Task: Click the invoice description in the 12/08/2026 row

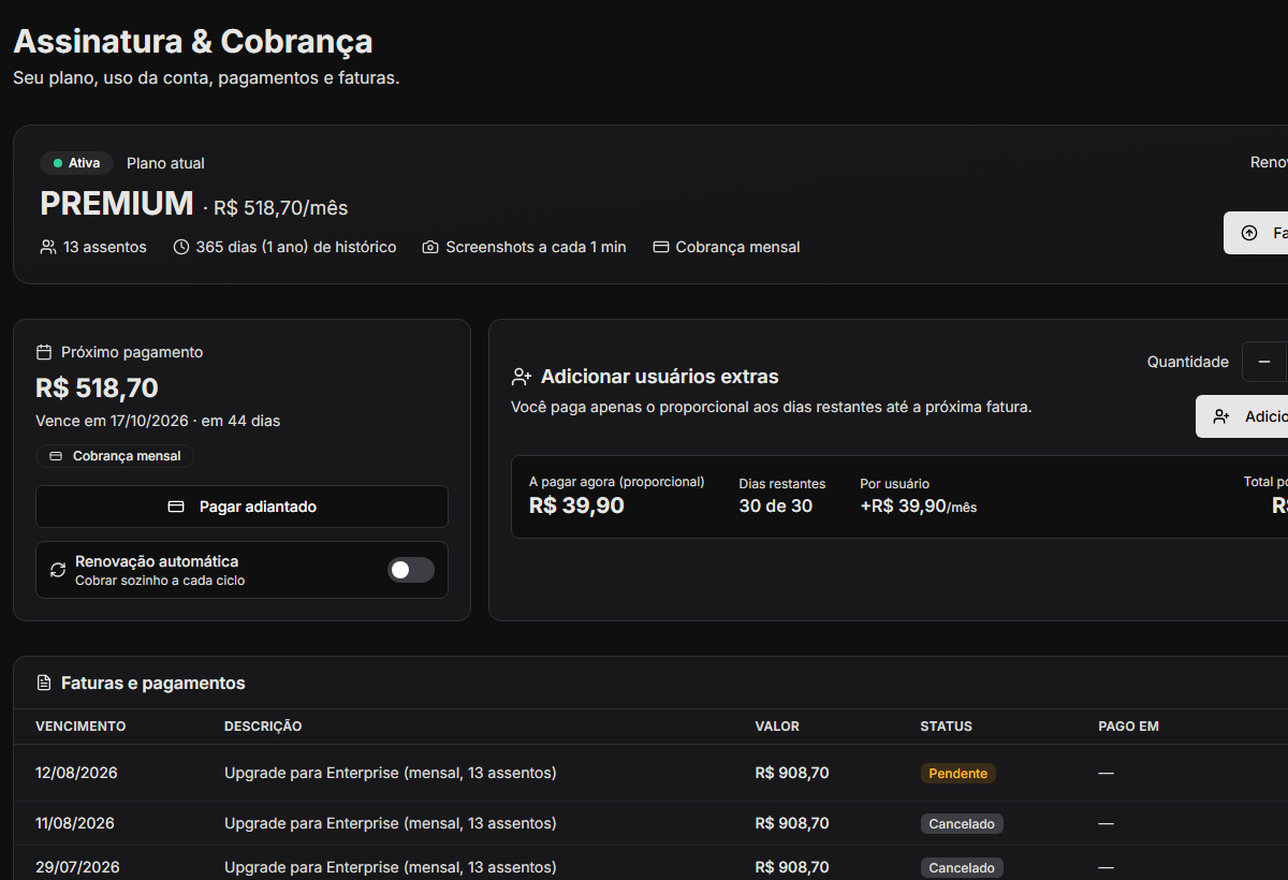Action: pyautogui.click(x=390, y=773)
